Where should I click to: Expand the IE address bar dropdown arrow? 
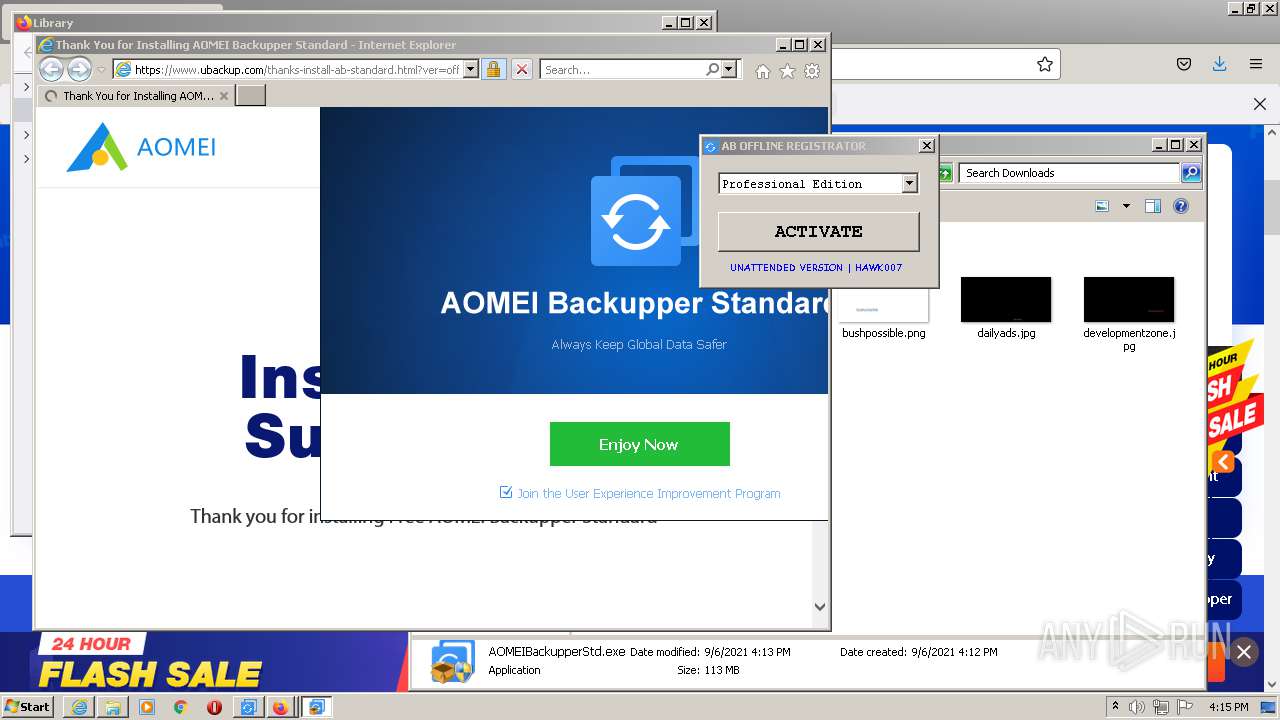pyautogui.click(x=470, y=70)
